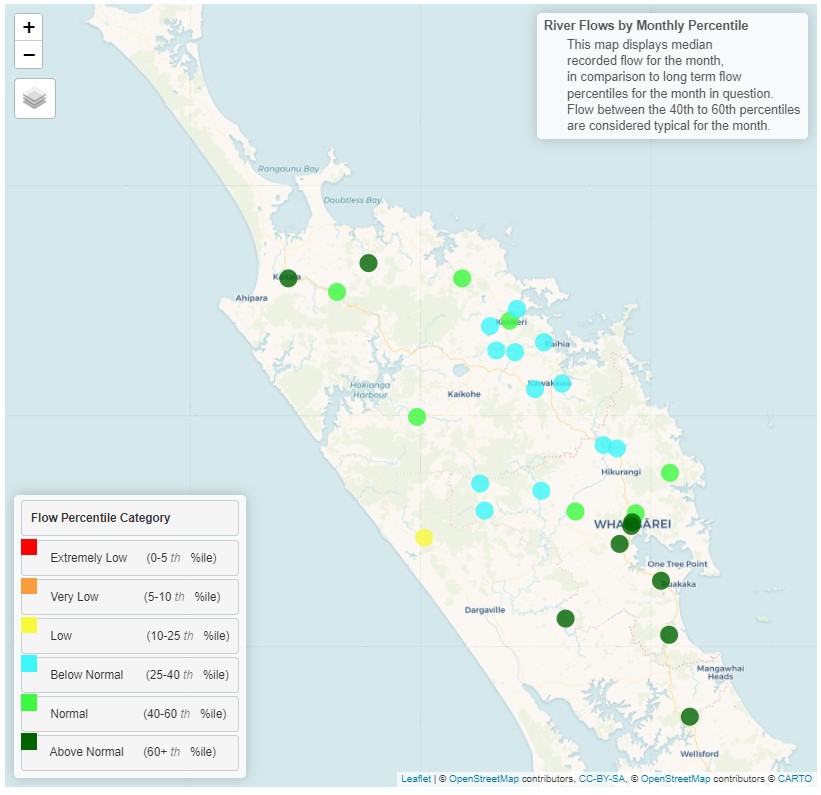Open the Leaflet attribution link
The image size is (821, 795).
(x=415, y=779)
